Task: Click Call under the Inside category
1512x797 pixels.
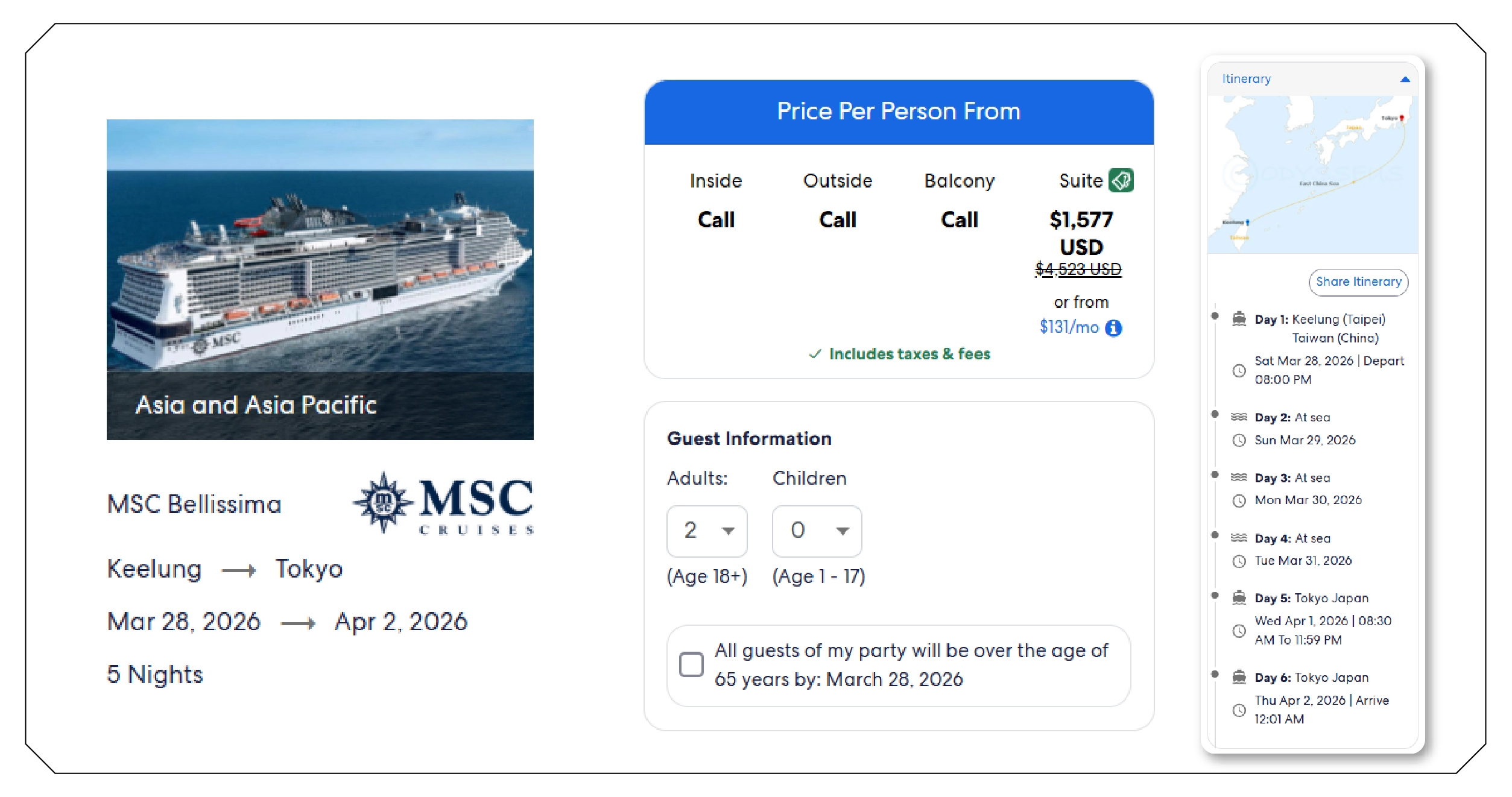Action: click(x=716, y=219)
